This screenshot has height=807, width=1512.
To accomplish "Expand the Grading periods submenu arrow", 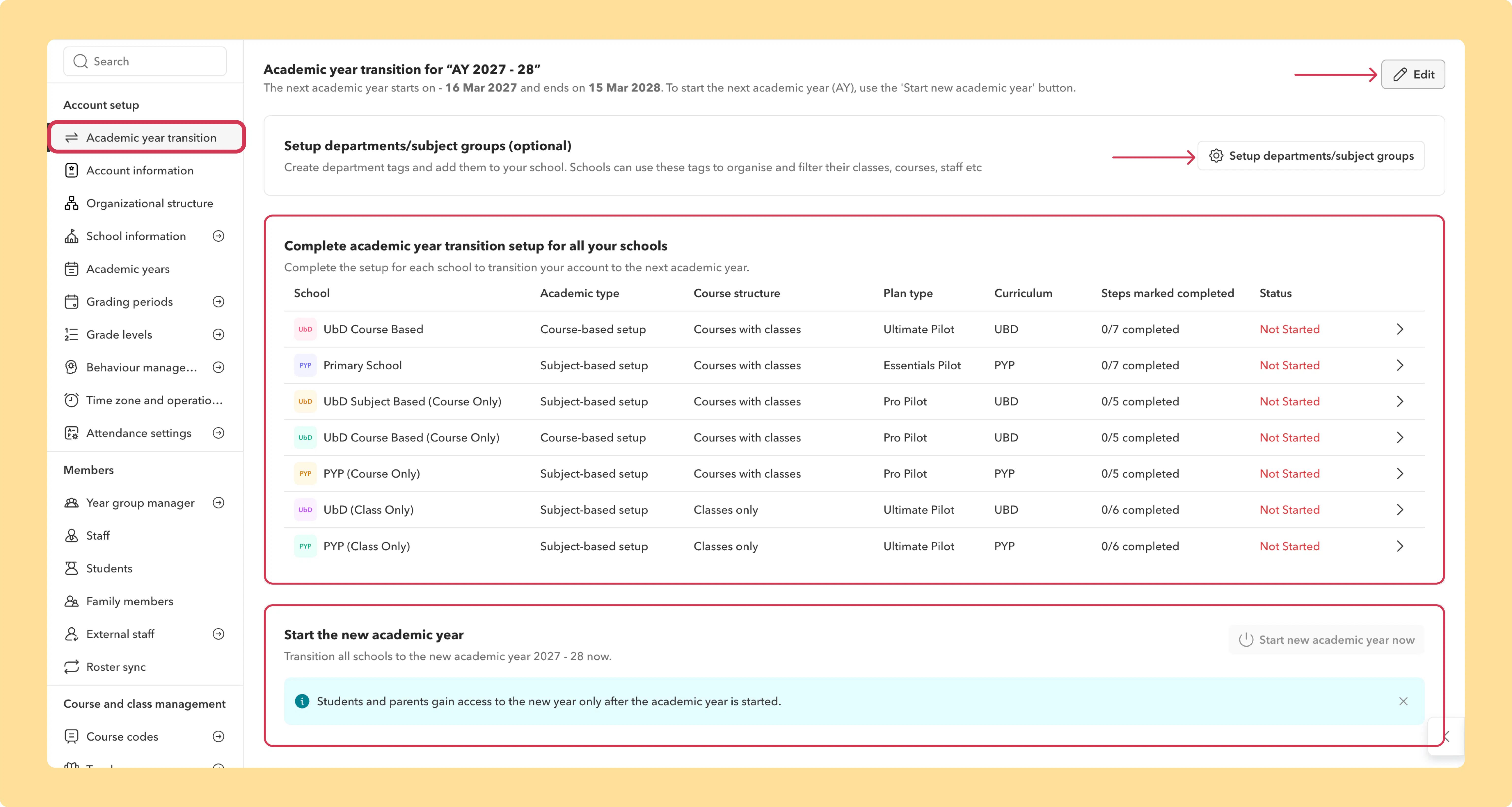I will tap(218, 302).
